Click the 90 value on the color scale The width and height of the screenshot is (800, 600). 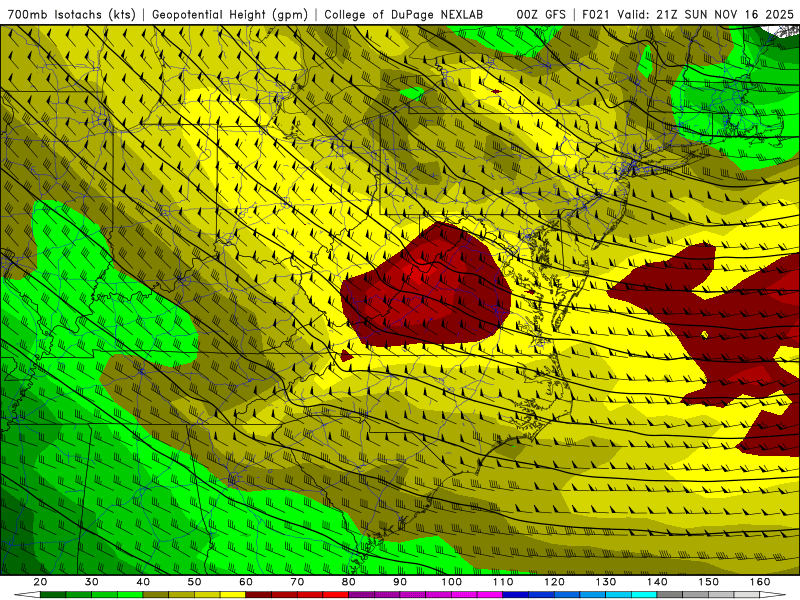[x=400, y=582]
